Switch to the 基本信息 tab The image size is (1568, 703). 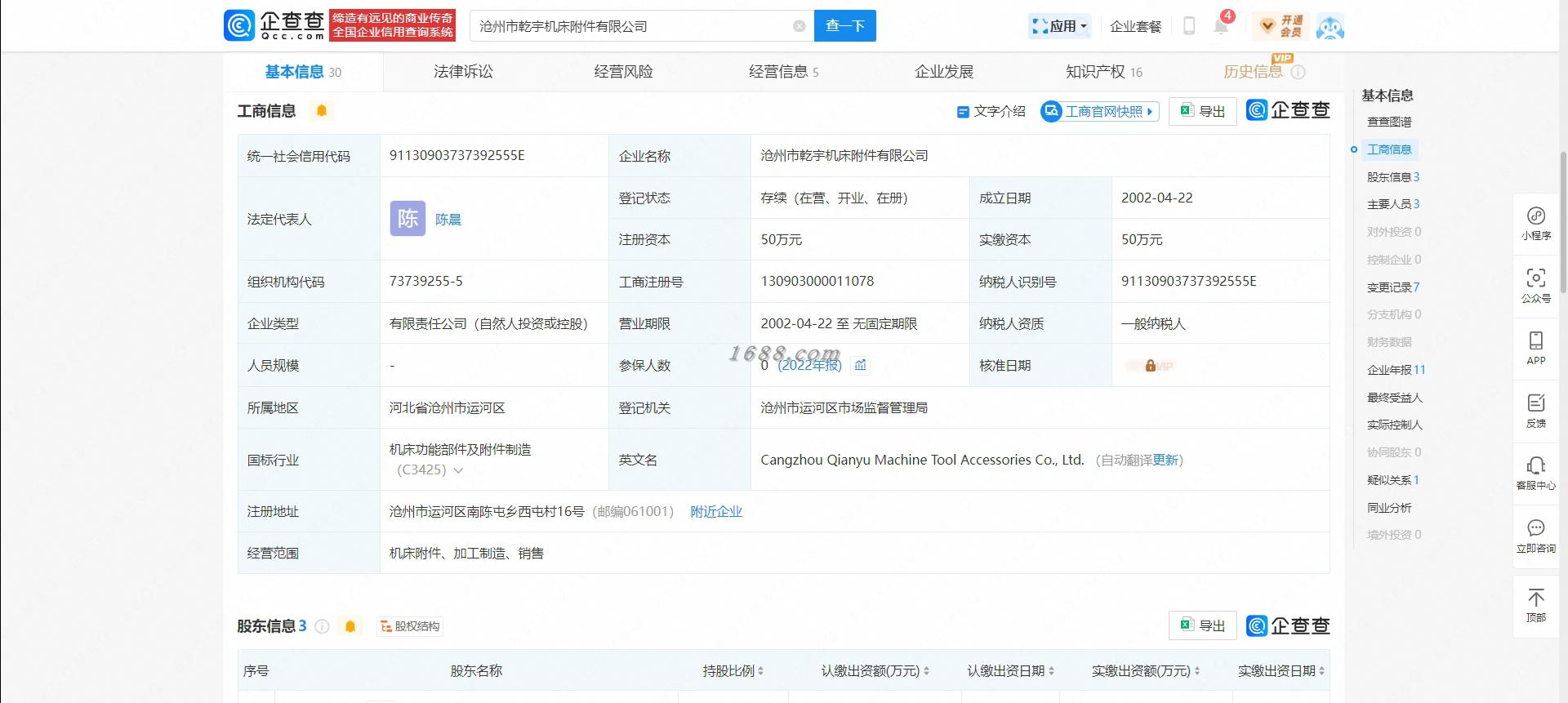point(303,72)
